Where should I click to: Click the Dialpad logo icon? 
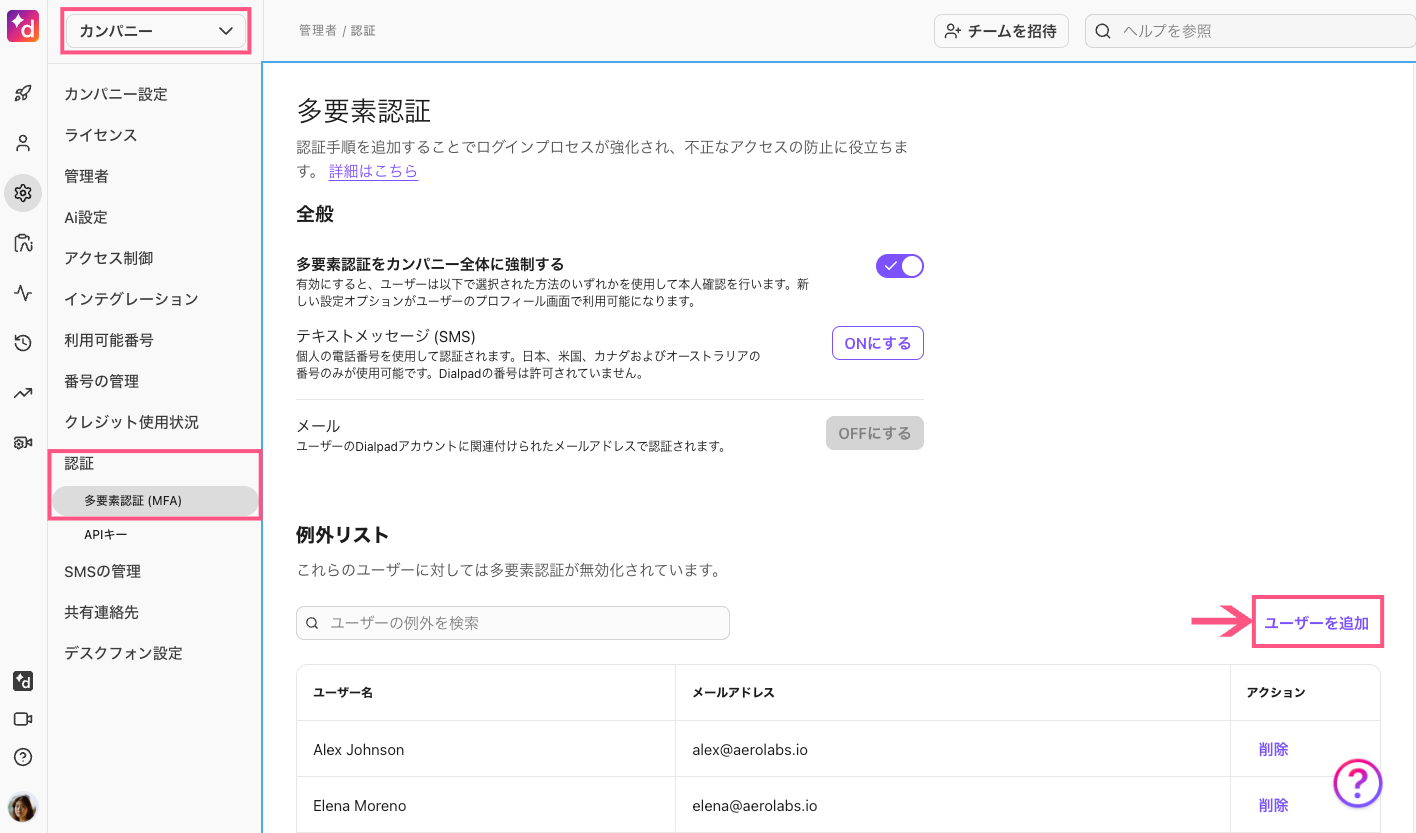coord(23,25)
